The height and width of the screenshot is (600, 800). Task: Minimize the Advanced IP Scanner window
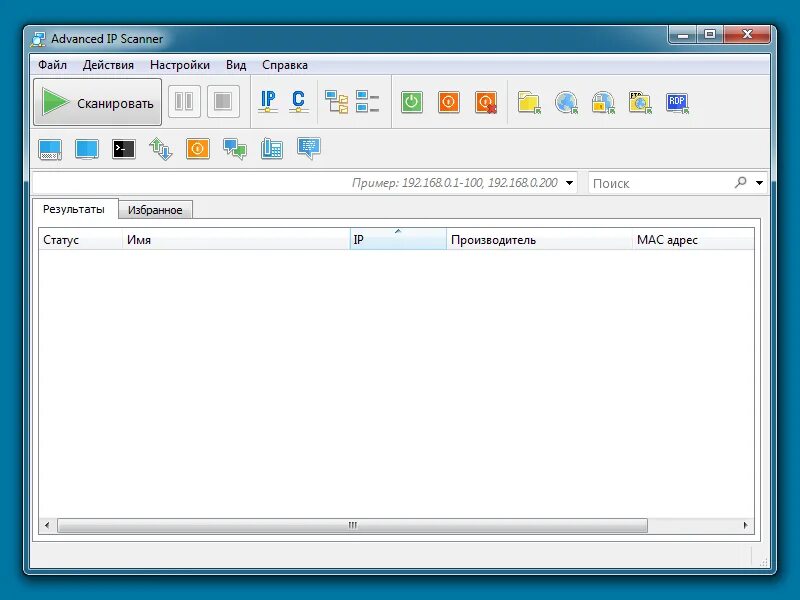(684, 35)
